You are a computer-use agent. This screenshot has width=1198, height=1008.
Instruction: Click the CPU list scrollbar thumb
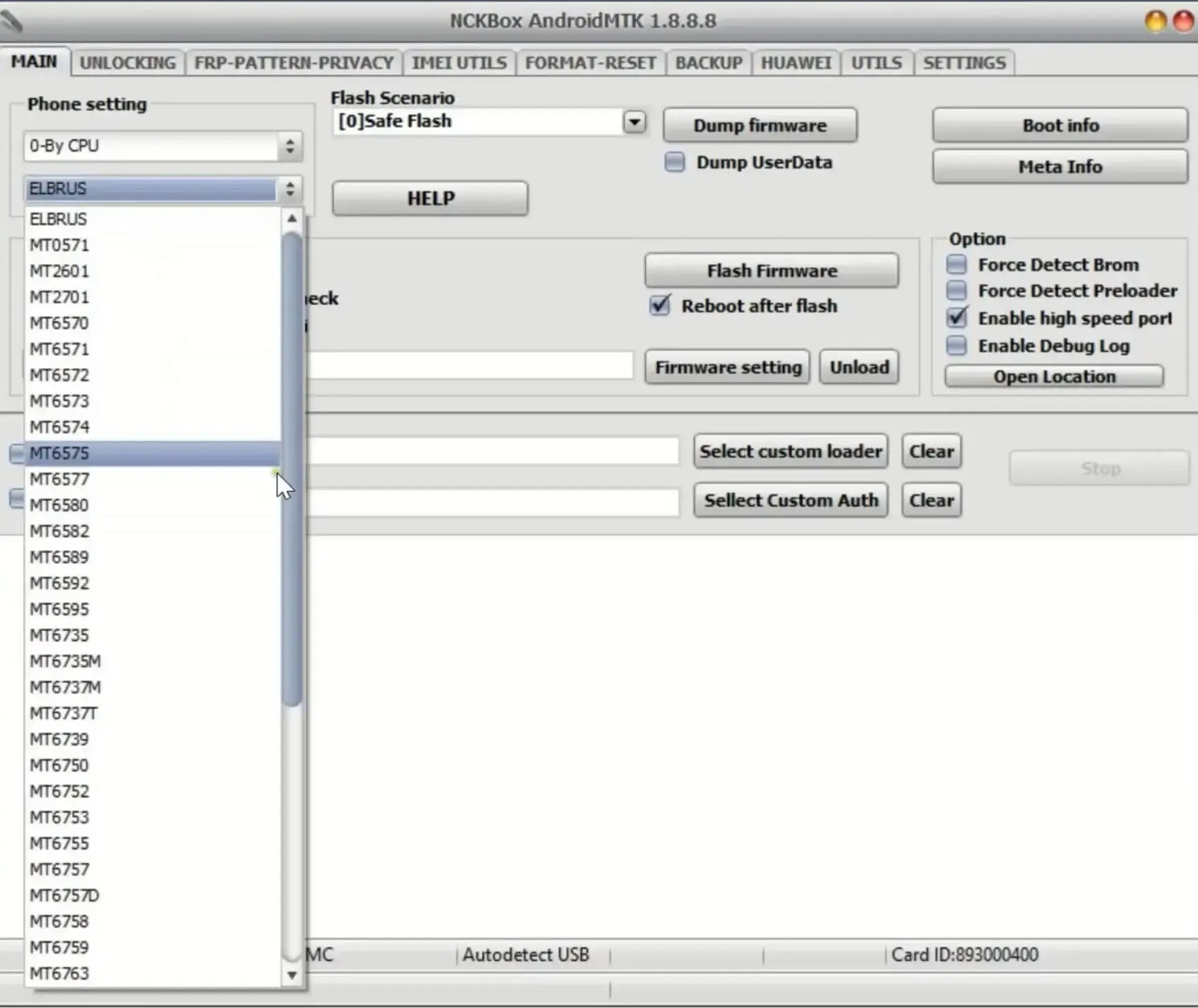[292, 469]
